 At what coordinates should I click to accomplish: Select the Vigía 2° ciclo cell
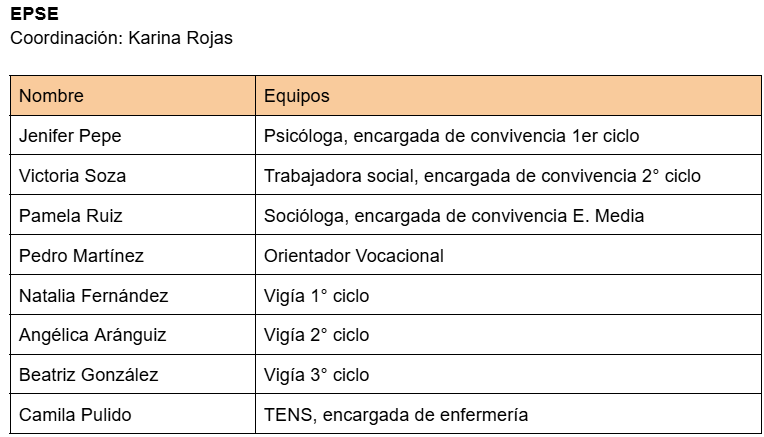click(x=316, y=335)
